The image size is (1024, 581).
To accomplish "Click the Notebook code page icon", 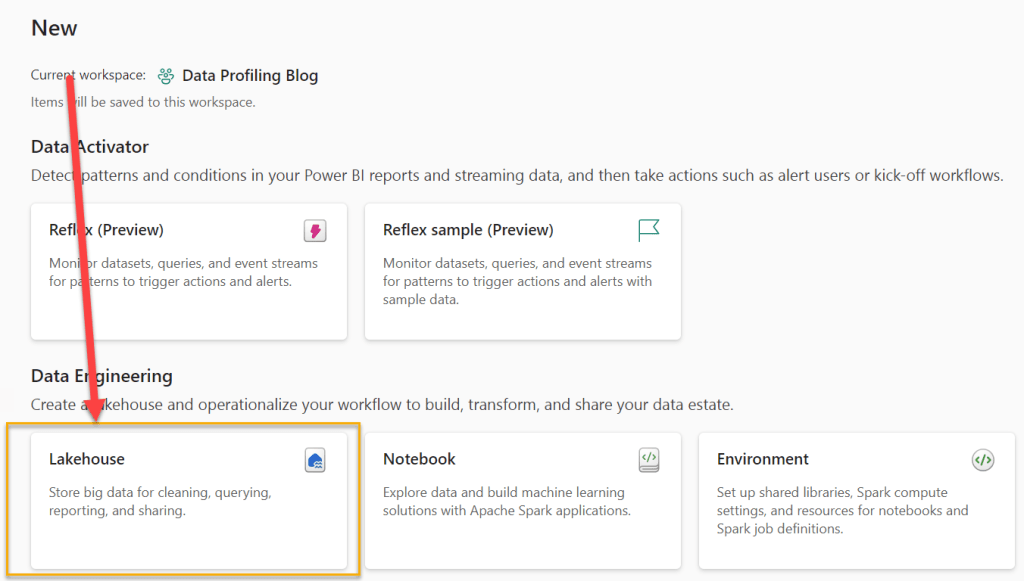I will click(x=649, y=460).
